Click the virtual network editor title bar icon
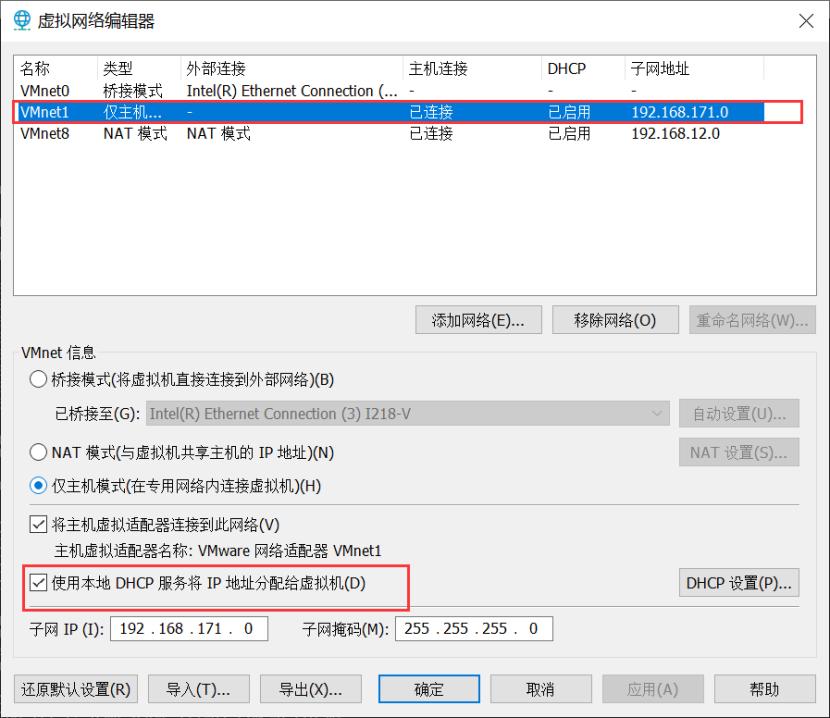Image resolution: width=830 pixels, height=718 pixels. [21, 20]
